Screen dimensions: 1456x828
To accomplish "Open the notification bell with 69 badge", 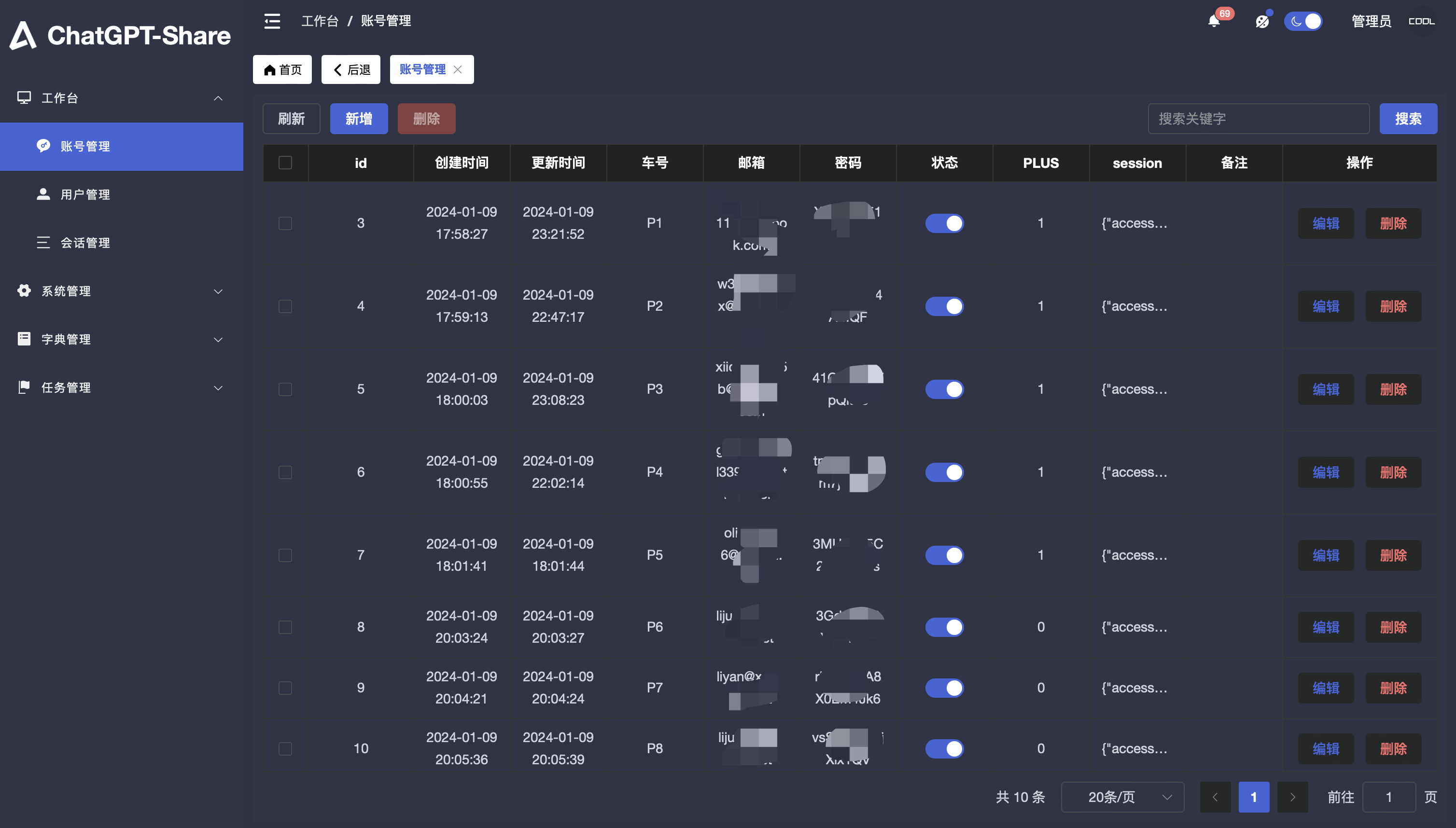I will pyautogui.click(x=1214, y=22).
